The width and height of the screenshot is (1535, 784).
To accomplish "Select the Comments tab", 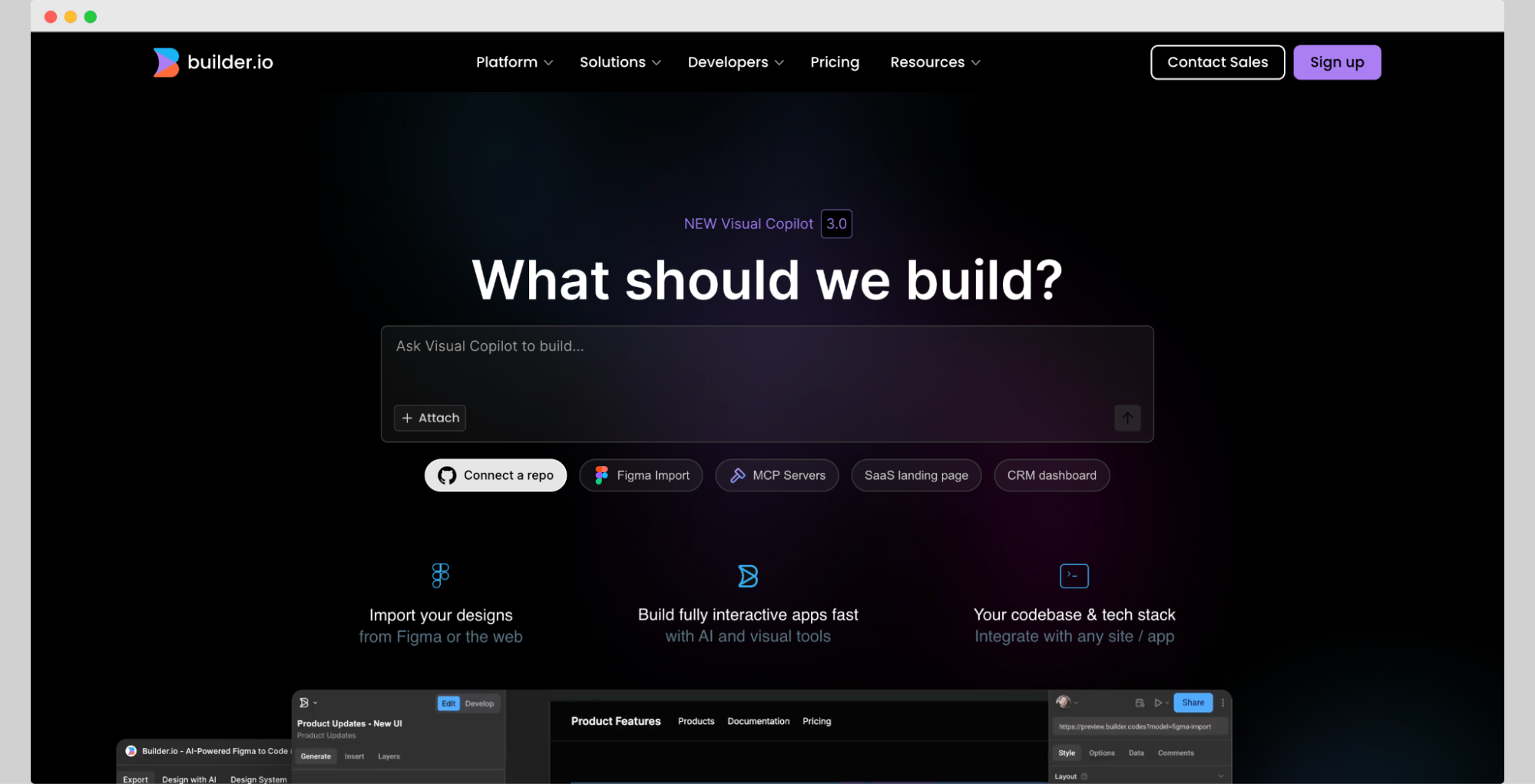I will pyautogui.click(x=1176, y=753).
